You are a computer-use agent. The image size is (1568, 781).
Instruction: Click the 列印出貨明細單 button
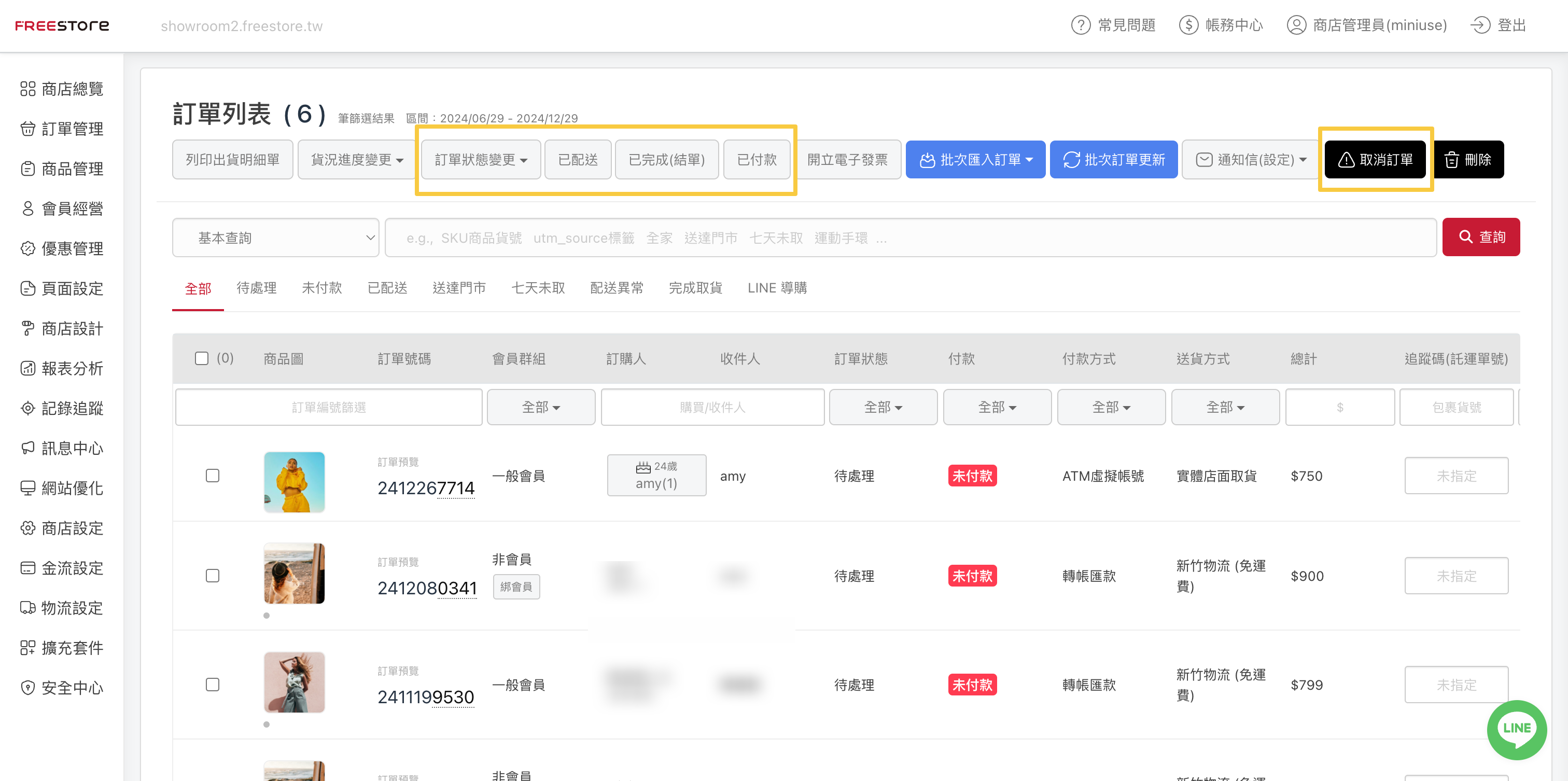[x=232, y=160]
